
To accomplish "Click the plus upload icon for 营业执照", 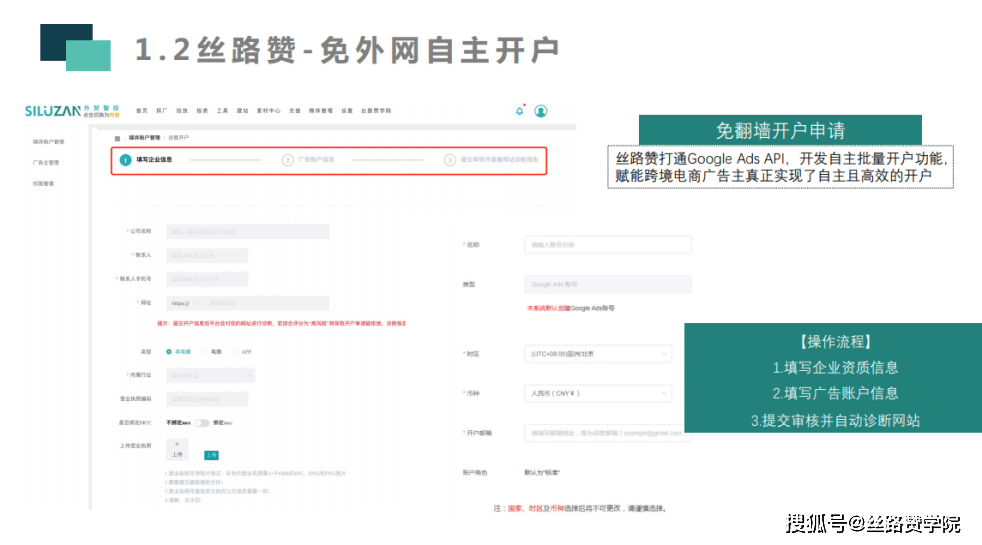I will (x=177, y=443).
